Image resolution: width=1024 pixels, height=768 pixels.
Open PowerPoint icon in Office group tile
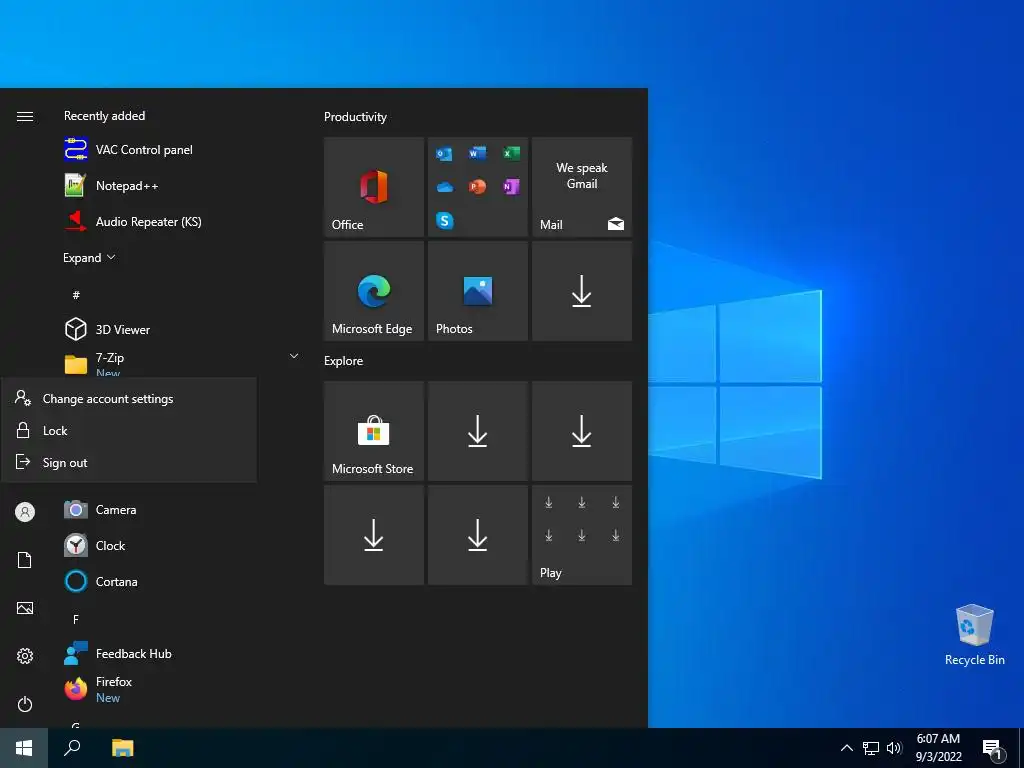coord(477,187)
